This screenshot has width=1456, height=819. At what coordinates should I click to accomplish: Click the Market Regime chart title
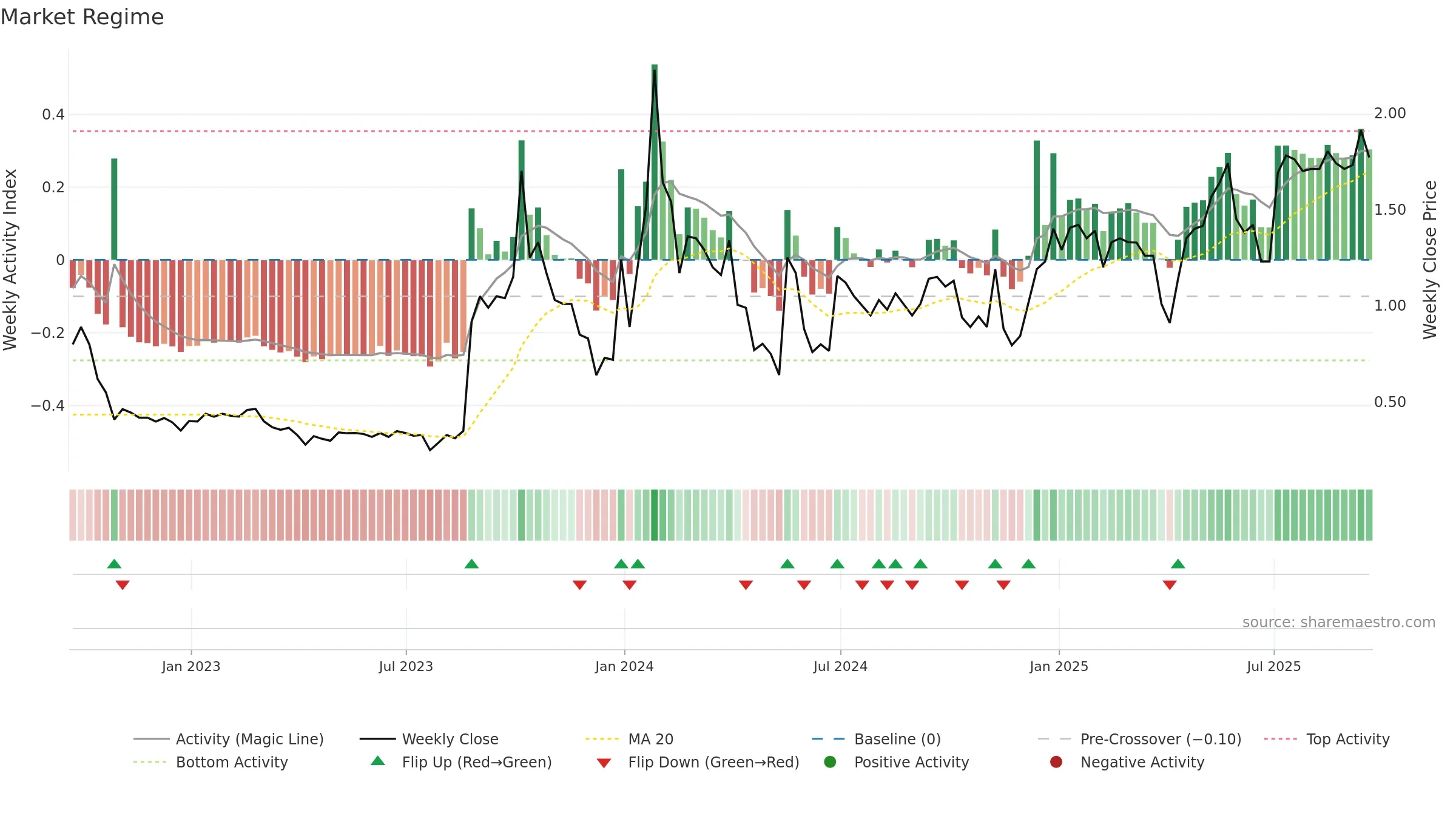pos(83,17)
